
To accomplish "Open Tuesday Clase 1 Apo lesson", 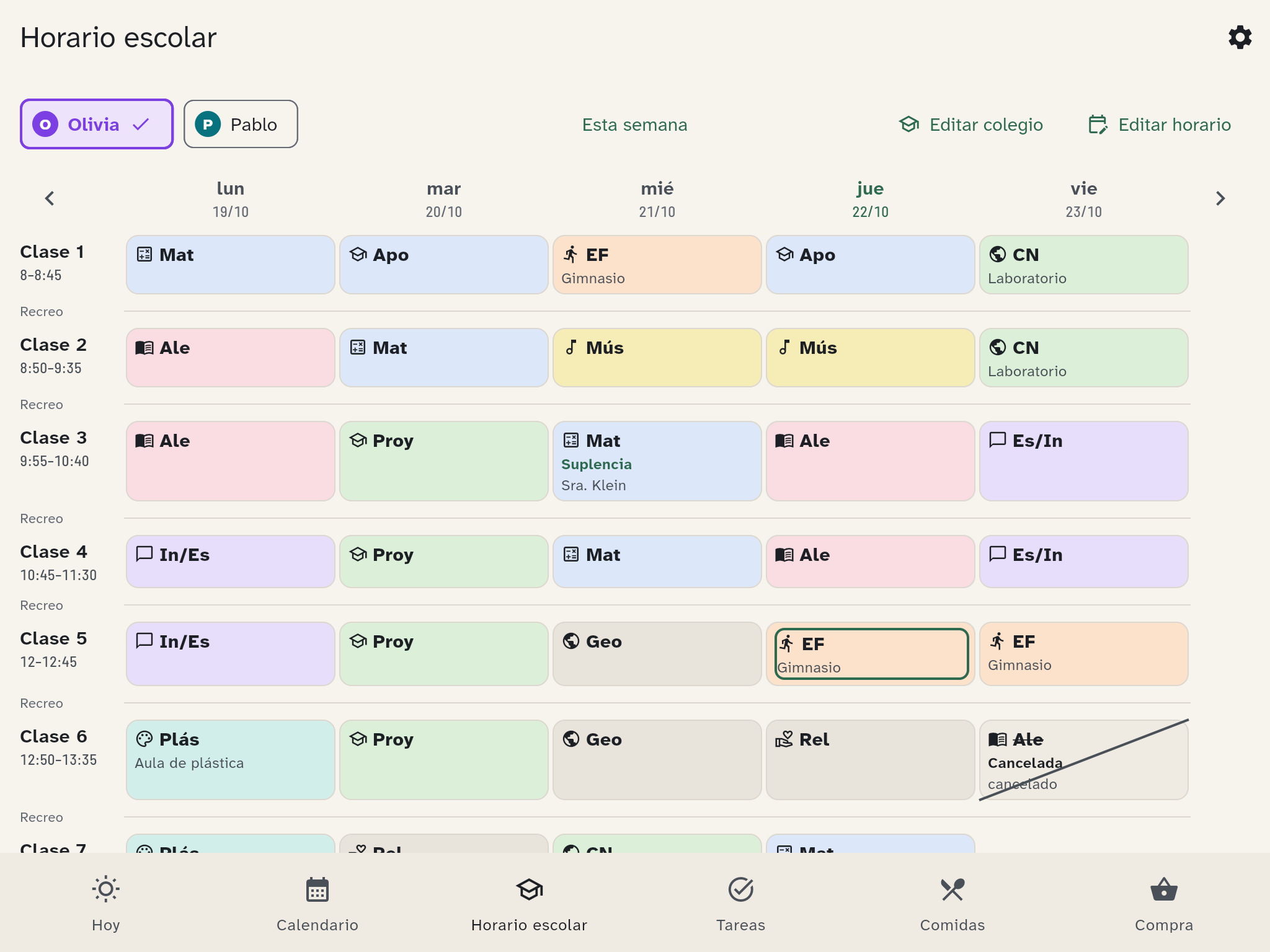I will click(444, 265).
